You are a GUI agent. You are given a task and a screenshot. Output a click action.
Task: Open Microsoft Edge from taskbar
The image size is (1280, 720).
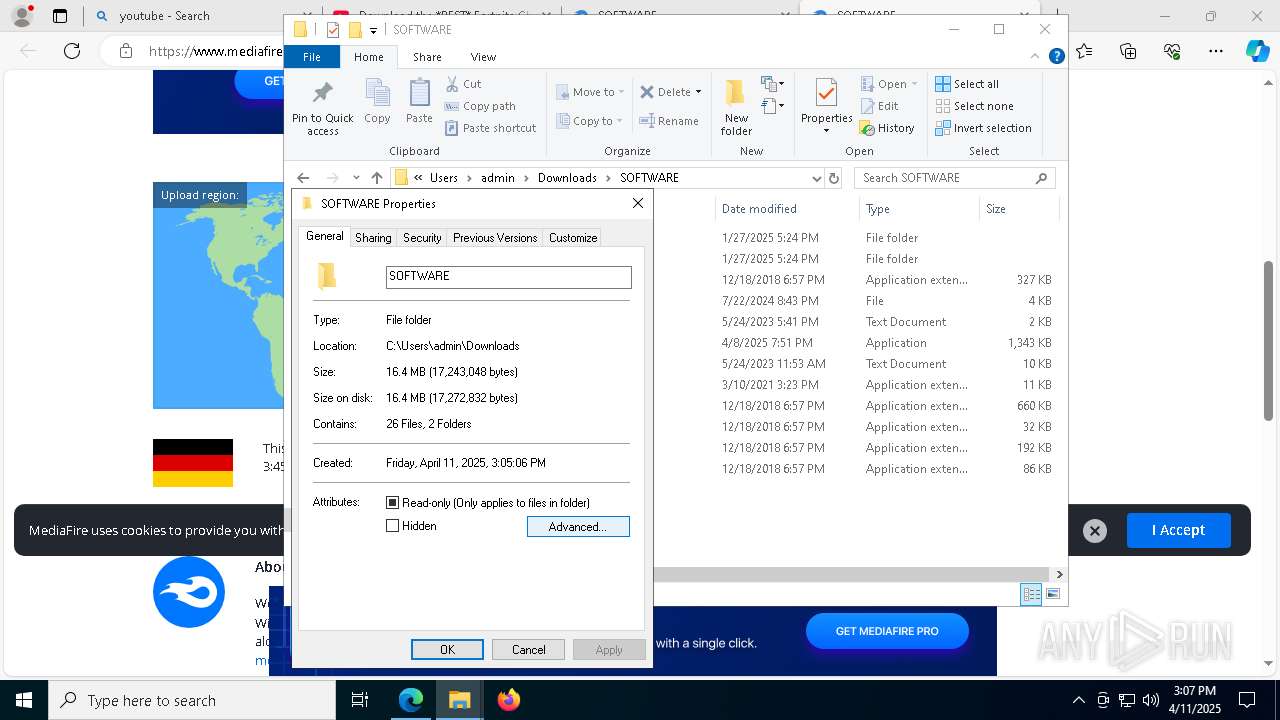(x=411, y=700)
